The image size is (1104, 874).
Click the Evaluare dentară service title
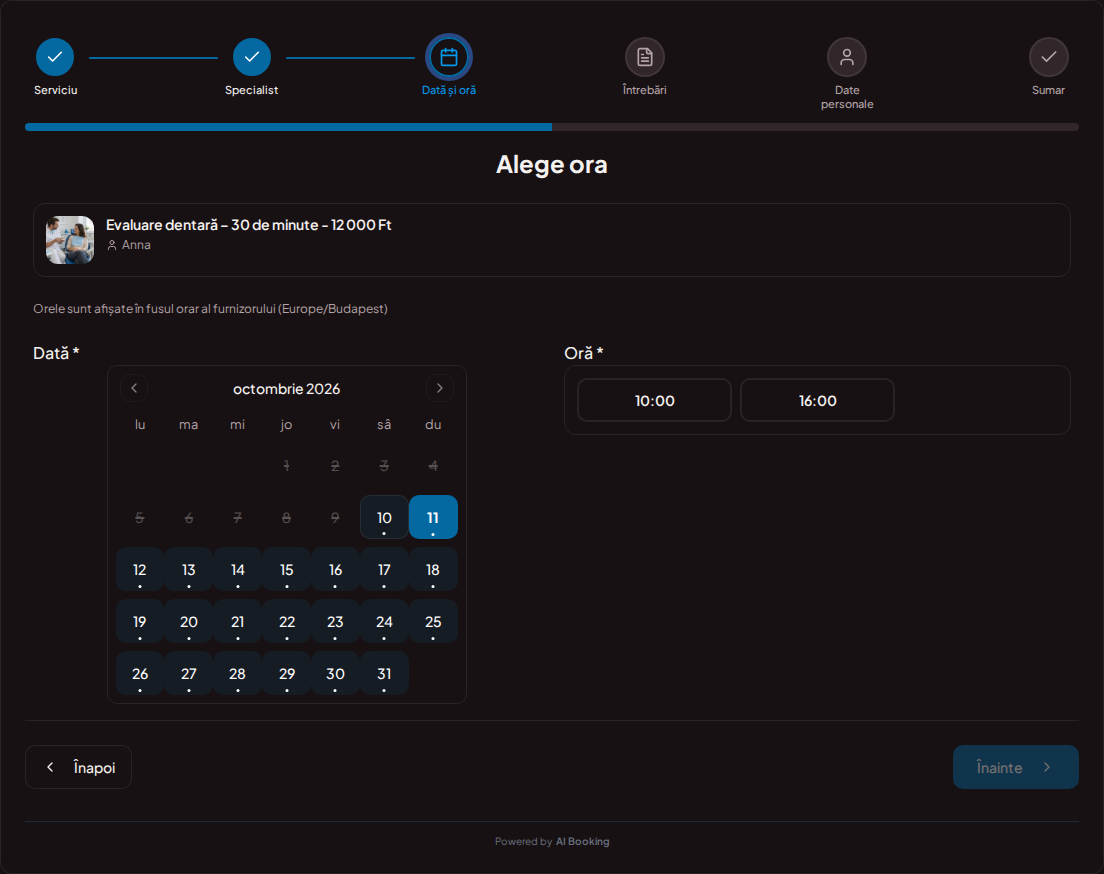249,225
